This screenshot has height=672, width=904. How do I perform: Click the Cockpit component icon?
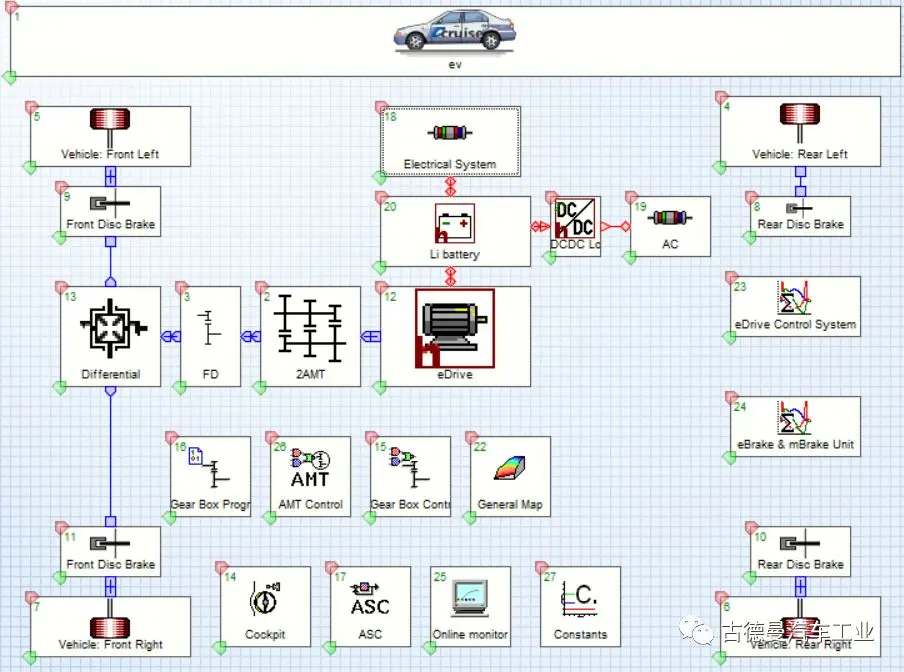[265, 600]
